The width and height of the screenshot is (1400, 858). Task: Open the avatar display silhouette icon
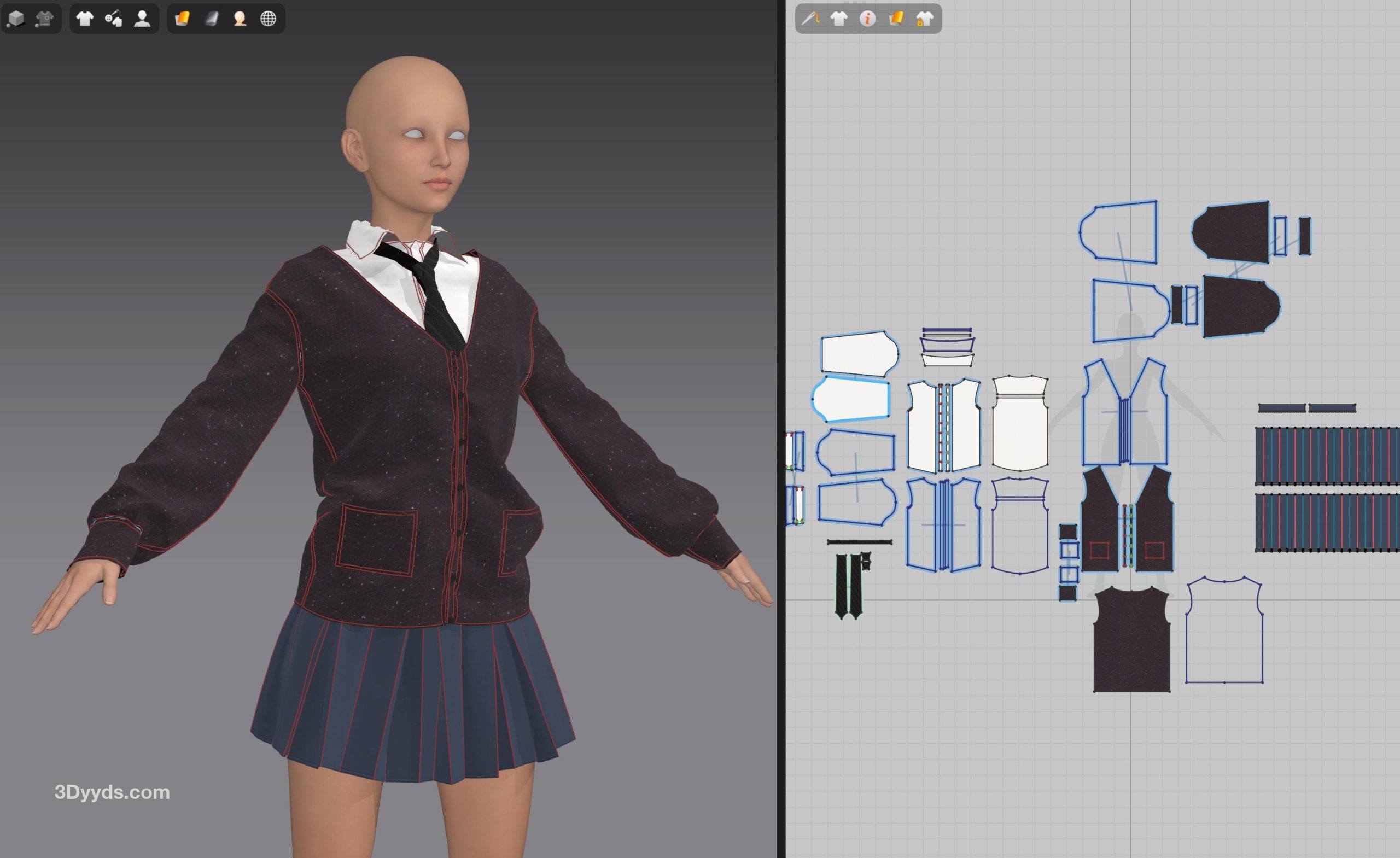pyautogui.click(x=142, y=19)
